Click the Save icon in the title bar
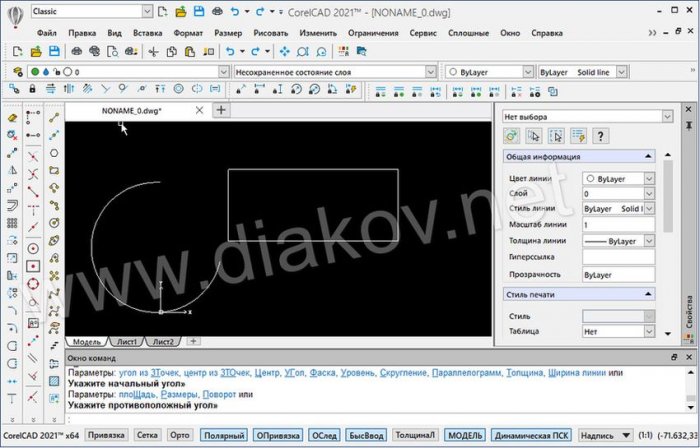The image size is (700, 448). pyautogui.click(x=200, y=11)
